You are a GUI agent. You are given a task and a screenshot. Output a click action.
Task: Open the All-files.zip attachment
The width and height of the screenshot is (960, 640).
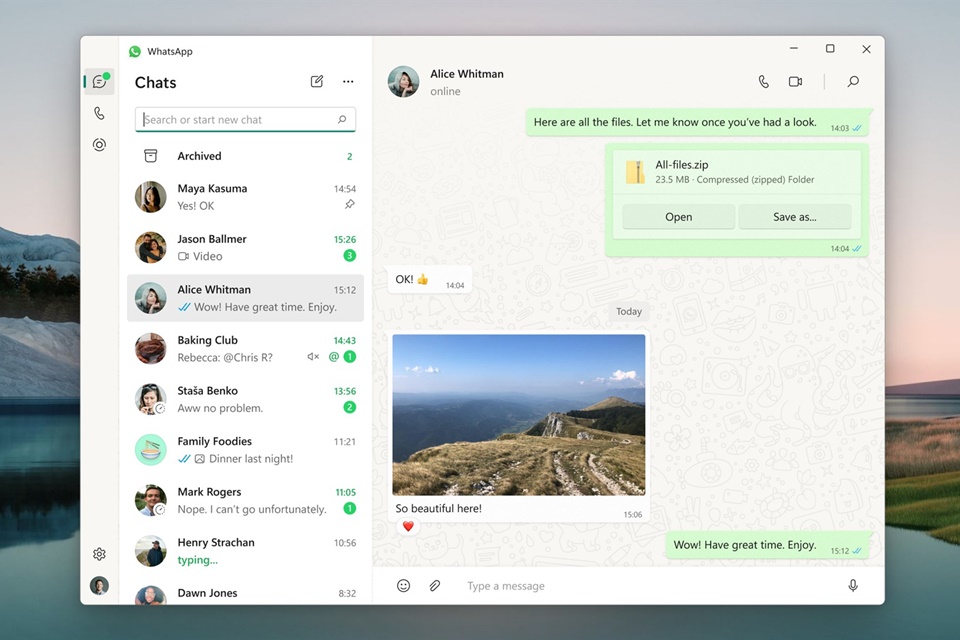[677, 216]
